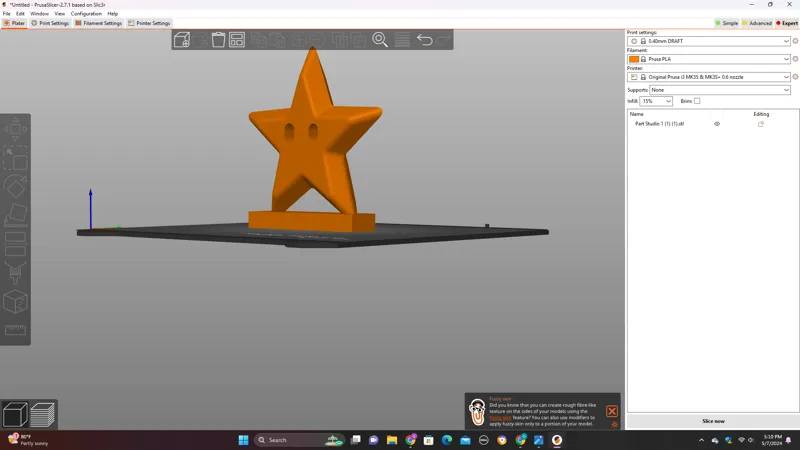Select the Rotate gizmo tool

tap(15, 186)
